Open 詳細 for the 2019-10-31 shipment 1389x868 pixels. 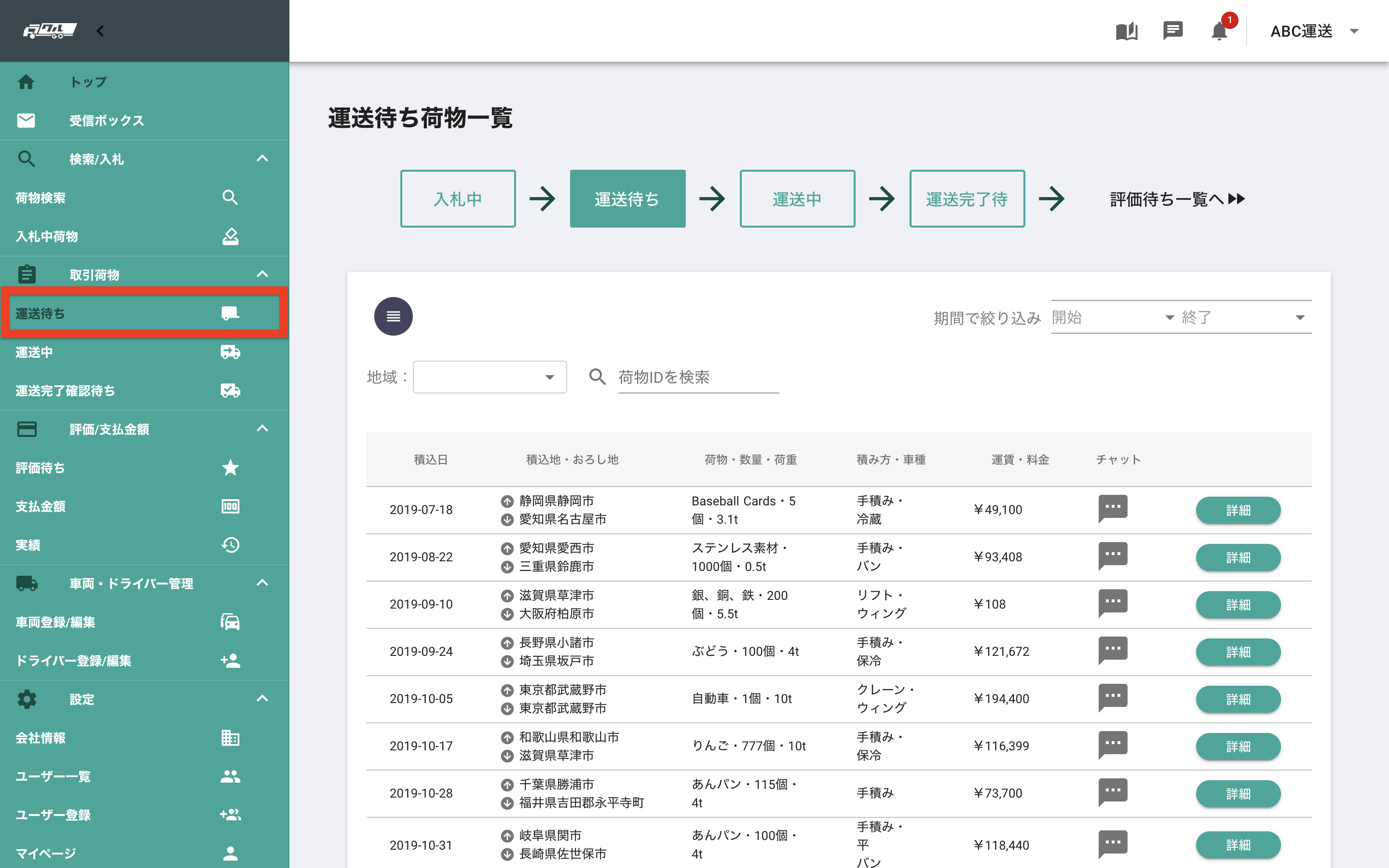[x=1238, y=845]
